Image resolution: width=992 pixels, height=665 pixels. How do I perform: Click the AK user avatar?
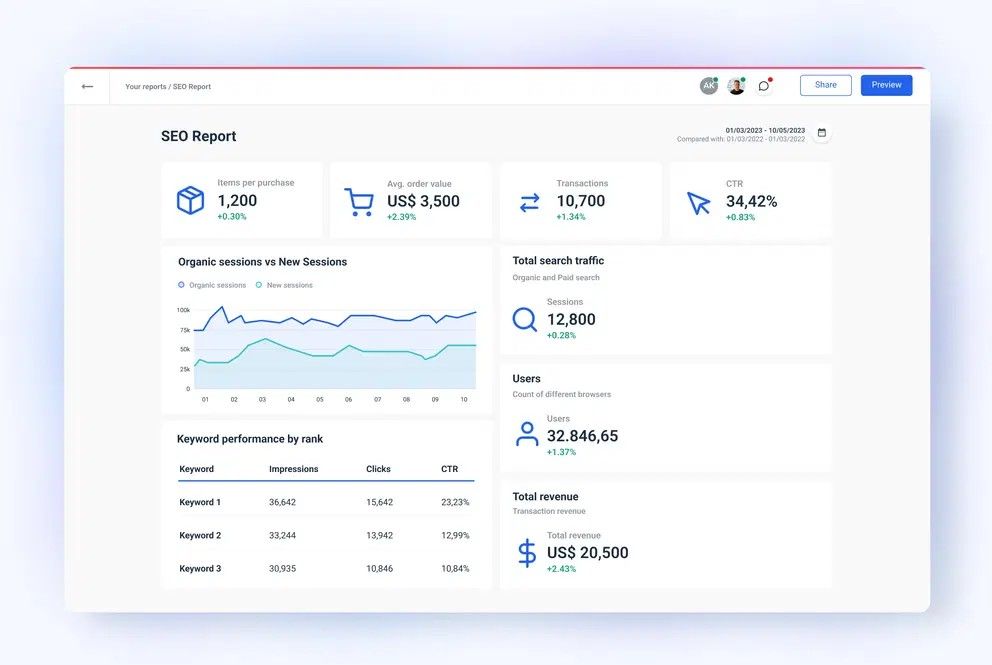(708, 86)
